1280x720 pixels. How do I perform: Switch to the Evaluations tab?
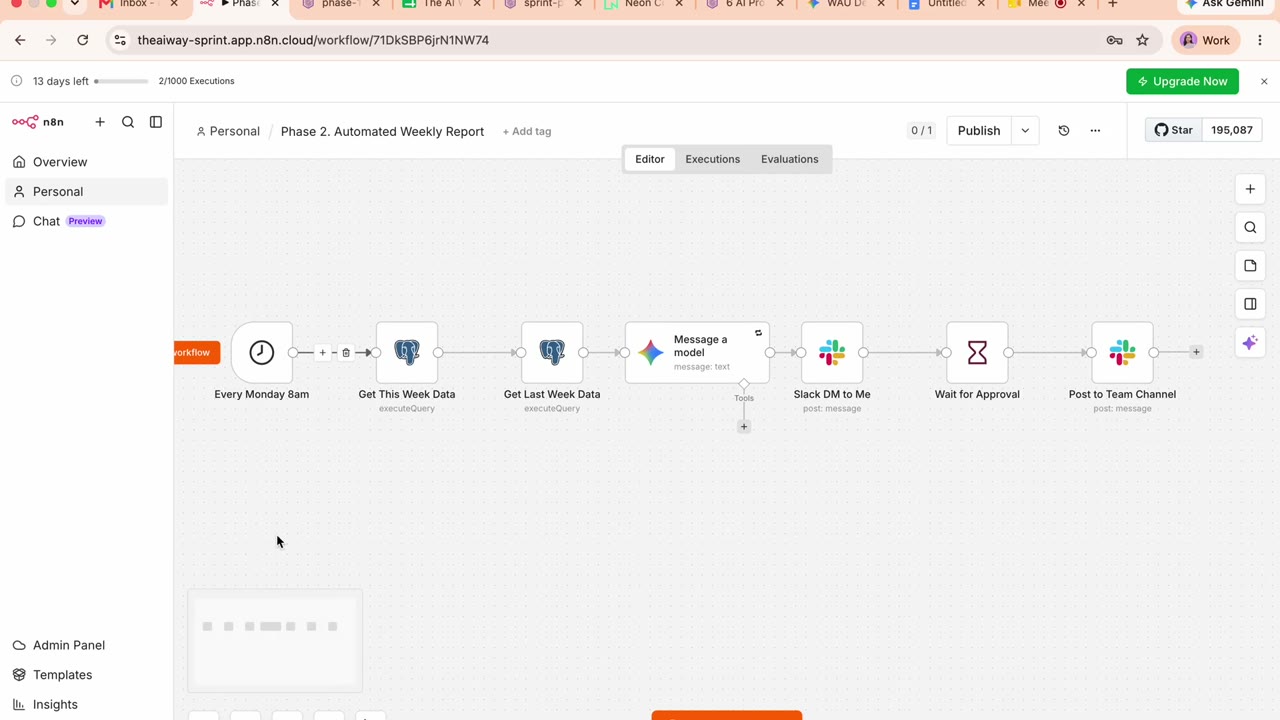[x=790, y=159]
